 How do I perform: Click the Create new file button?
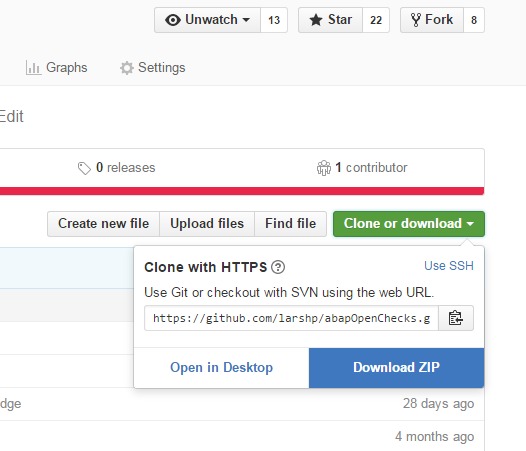pyautogui.click(x=103, y=224)
